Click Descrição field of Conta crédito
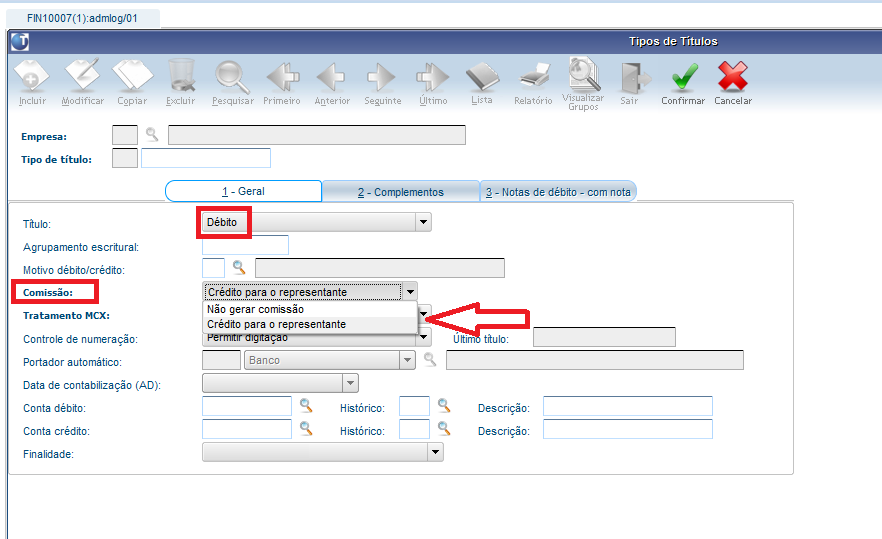882x539 pixels. coord(628,429)
